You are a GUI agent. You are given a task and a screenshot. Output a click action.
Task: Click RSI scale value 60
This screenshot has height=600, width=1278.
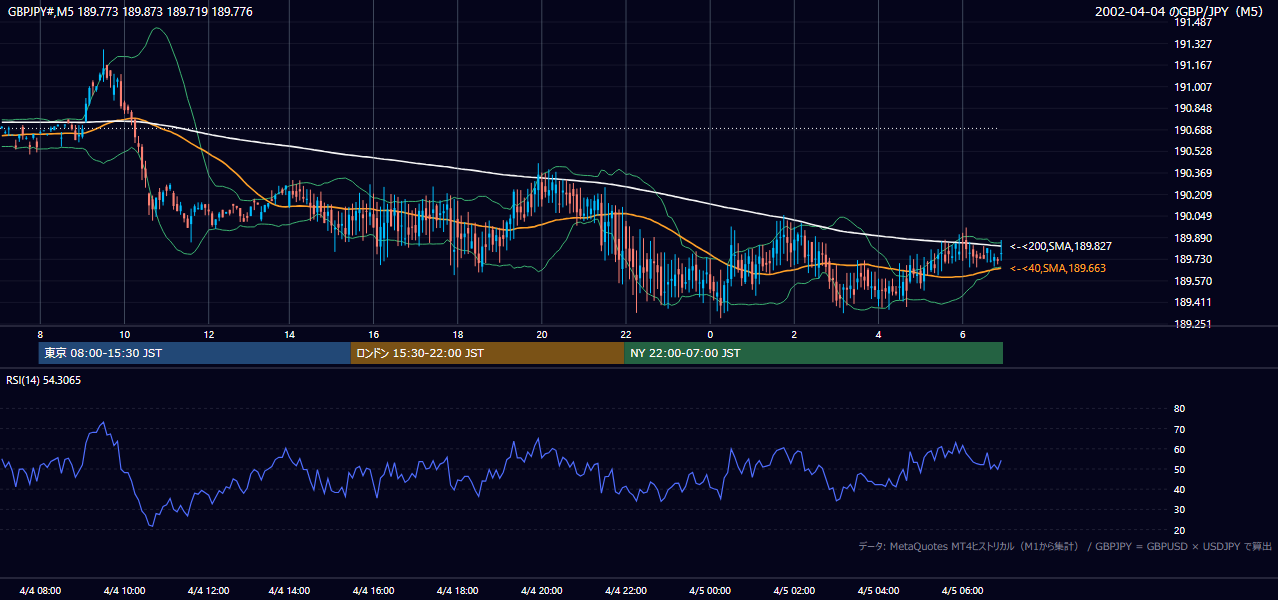coord(1179,449)
